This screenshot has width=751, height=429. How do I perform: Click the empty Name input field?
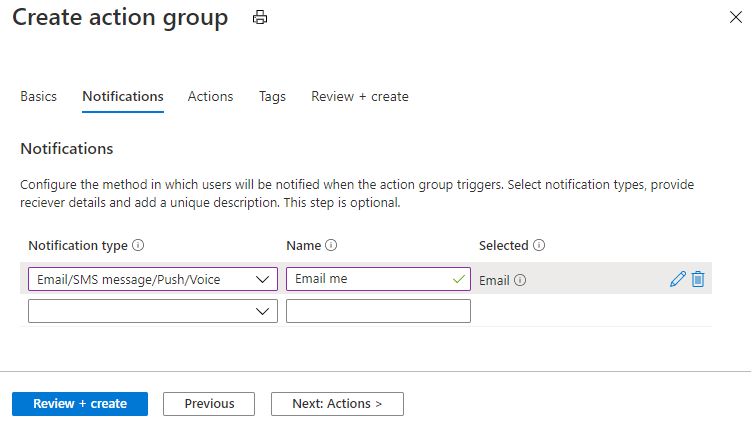point(378,311)
